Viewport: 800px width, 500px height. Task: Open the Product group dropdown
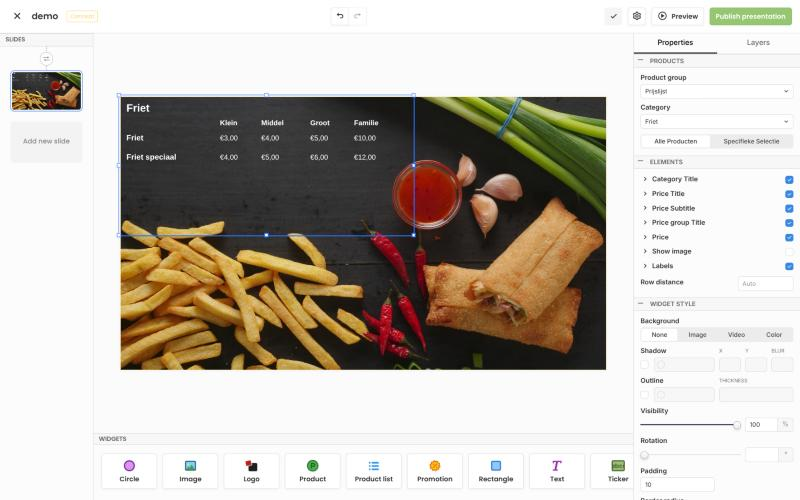[716, 91]
